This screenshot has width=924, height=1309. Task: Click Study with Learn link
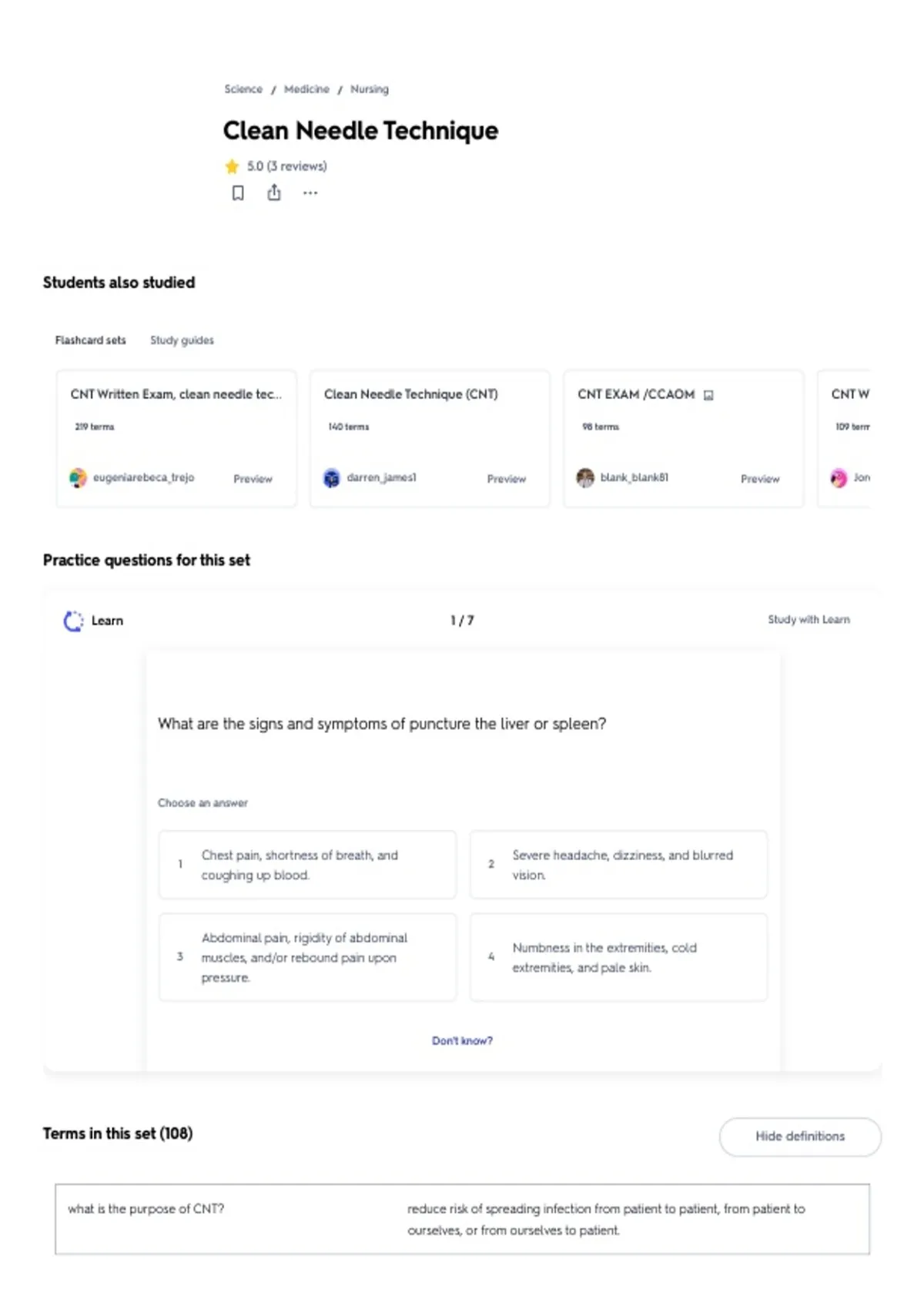808,620
